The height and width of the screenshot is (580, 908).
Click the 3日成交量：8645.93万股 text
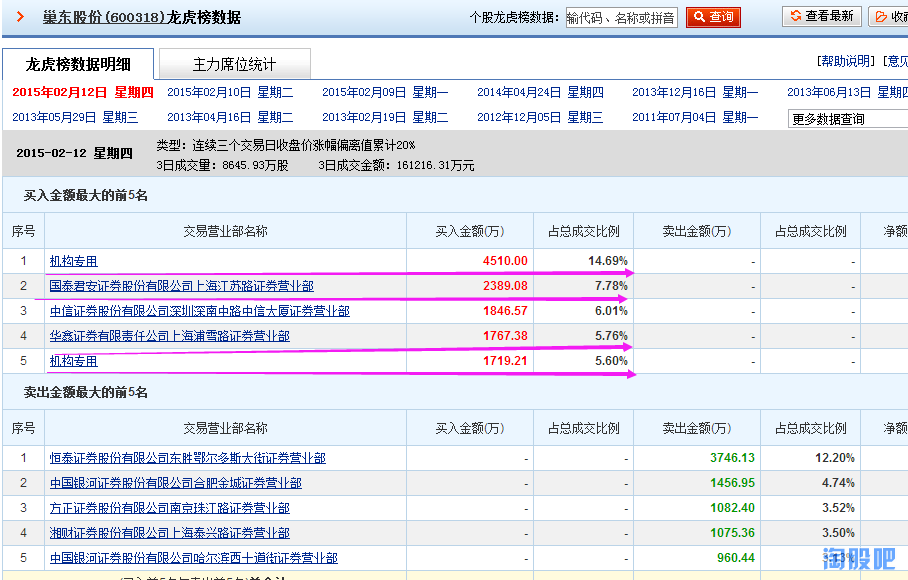pos(222,166)
